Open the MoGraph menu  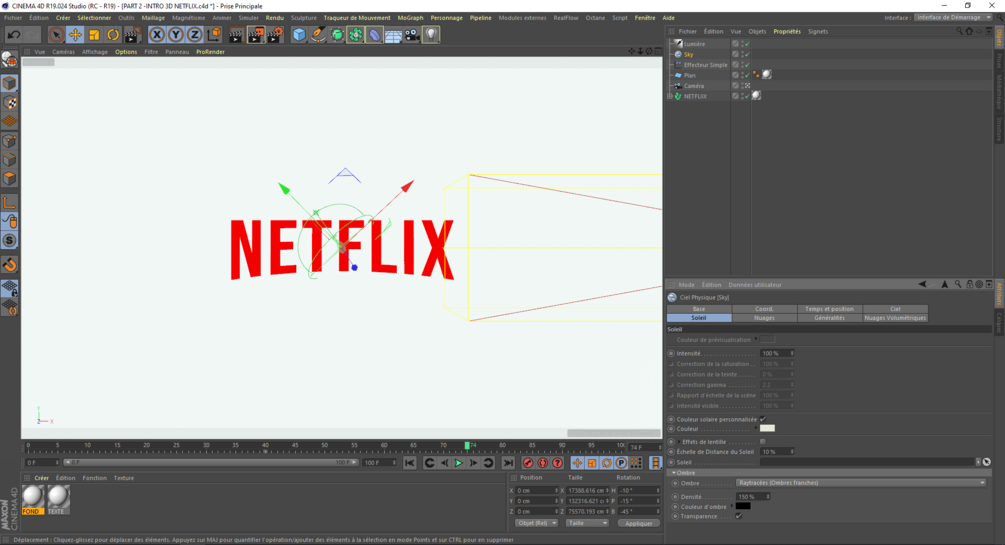[410, 18]
